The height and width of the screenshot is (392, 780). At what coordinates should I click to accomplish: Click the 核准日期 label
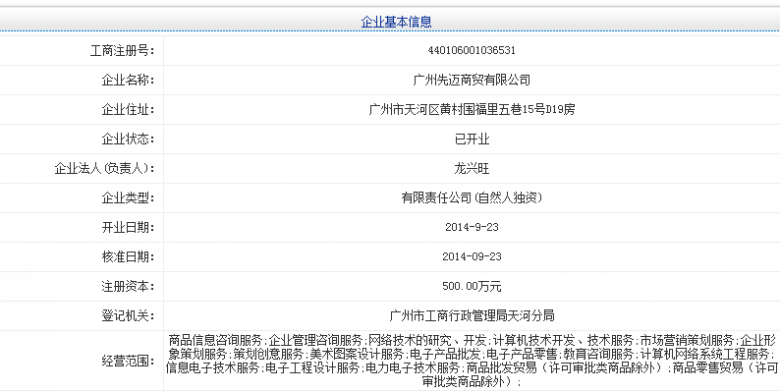click(128, 257)
